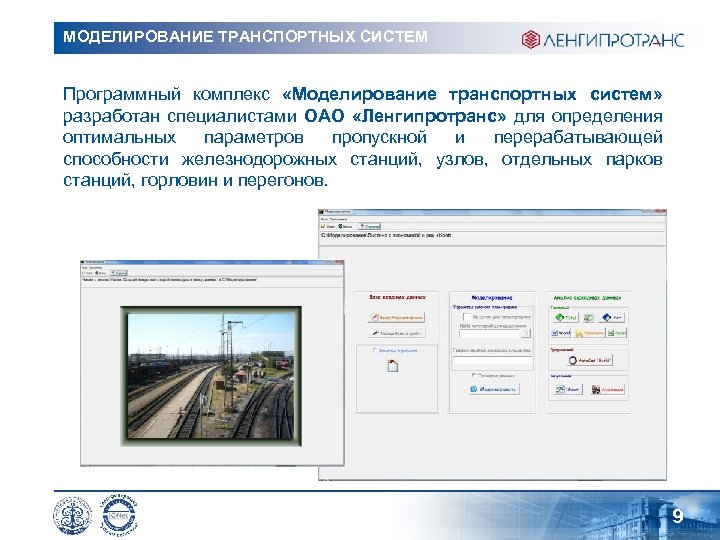Open the second menu in the right window menu bar
This screenshot has height=540, width=720.
point(336,219)
